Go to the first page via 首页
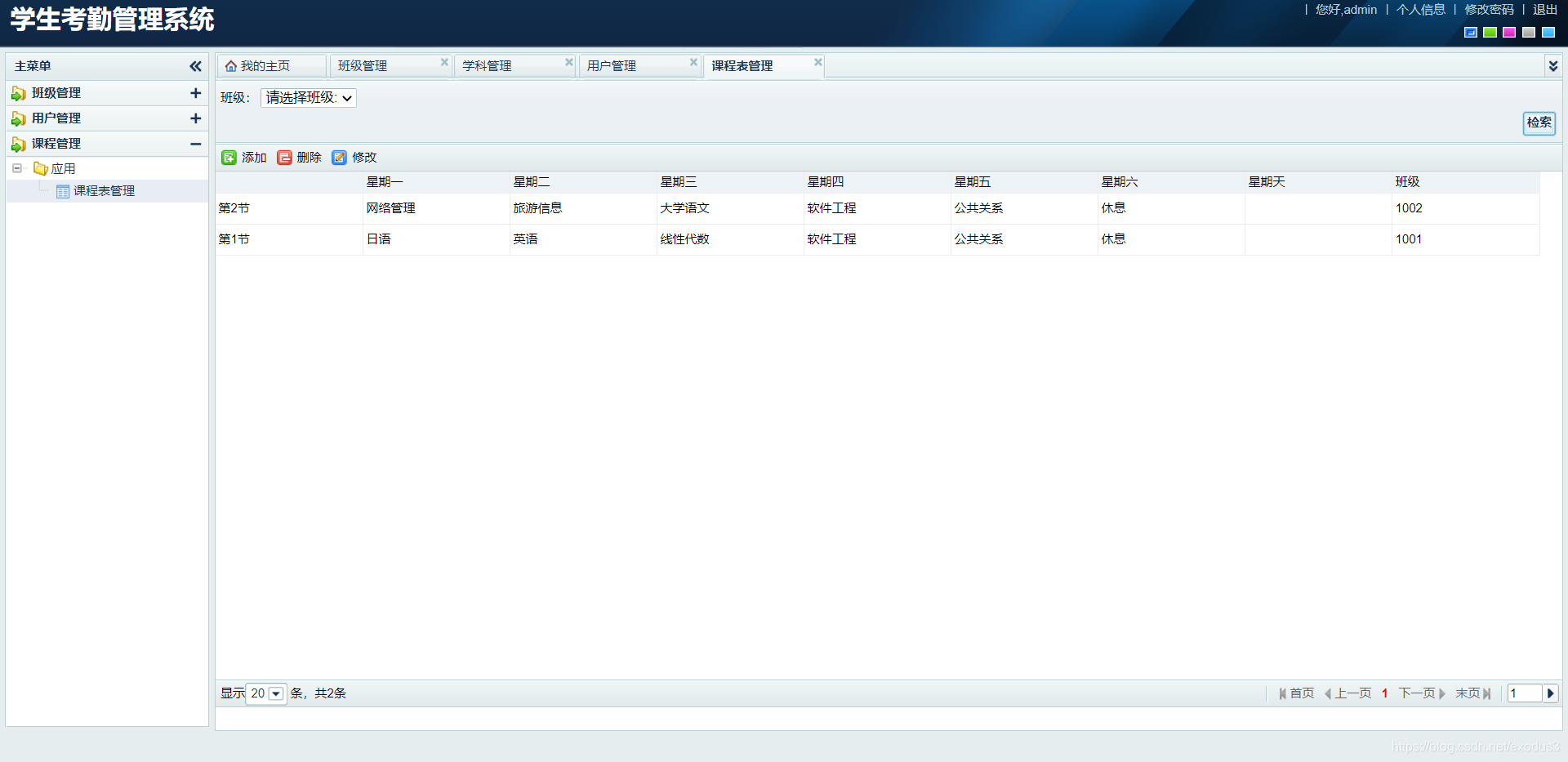The image size is (1568, 762). [1297, 693]
